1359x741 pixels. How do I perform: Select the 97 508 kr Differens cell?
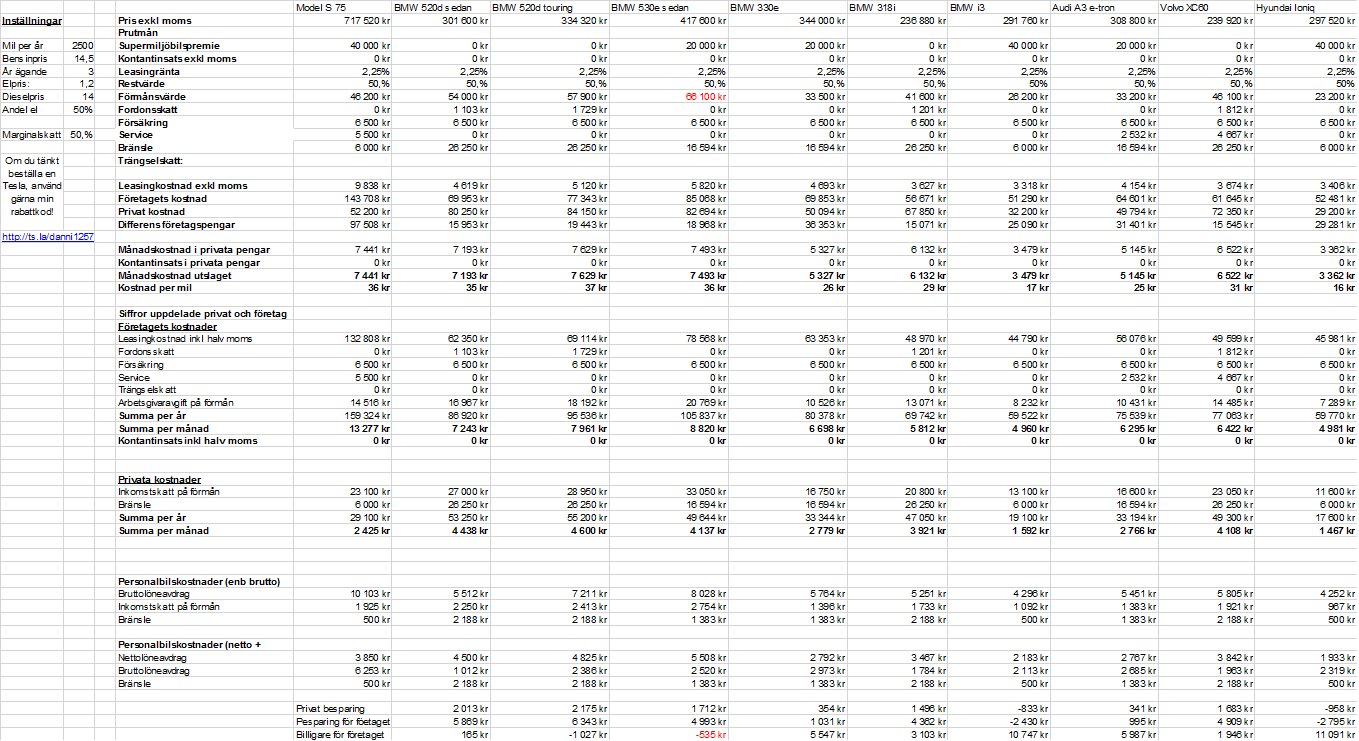coord(369,225)
